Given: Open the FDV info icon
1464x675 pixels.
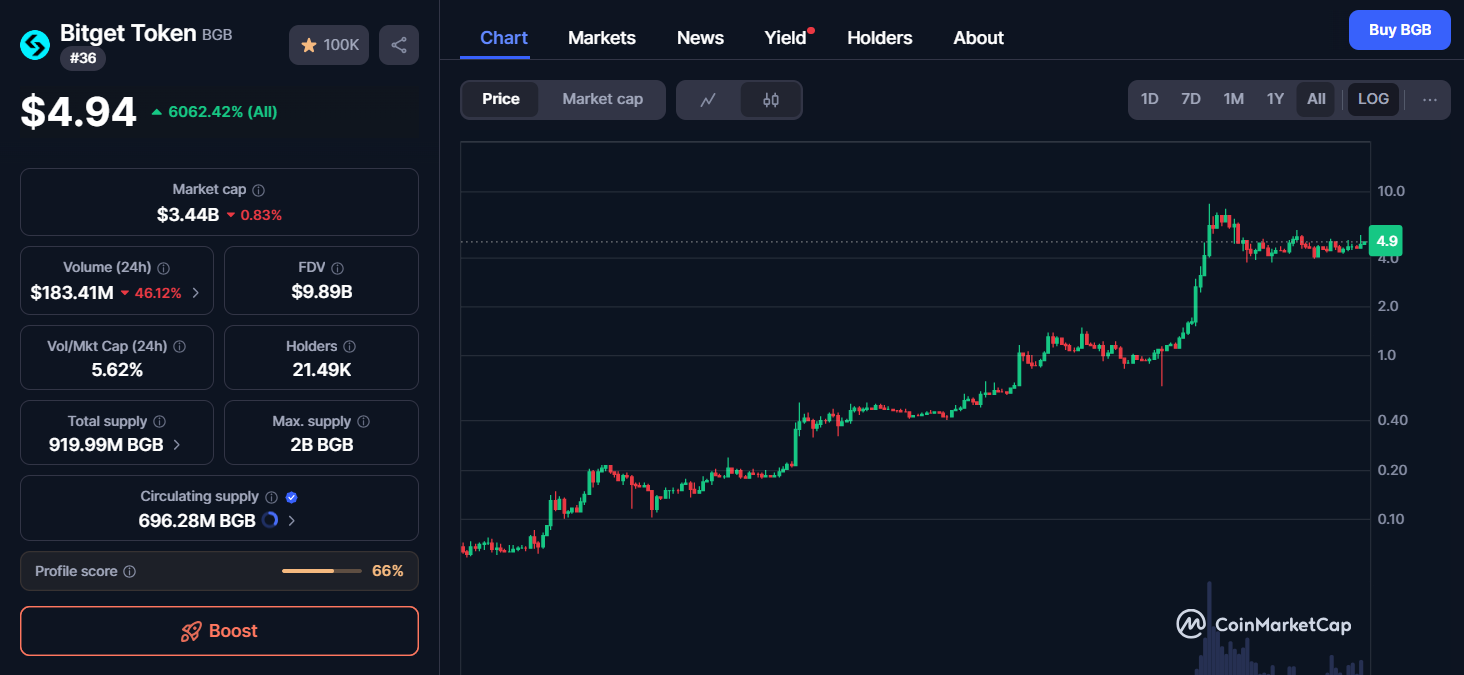Looking at the screenshot, I should (x=338, y=268).
